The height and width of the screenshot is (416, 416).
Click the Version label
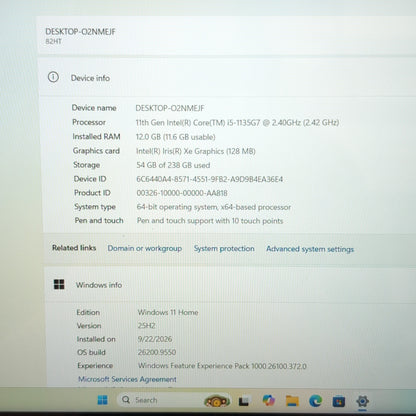pyautogui.click(x=89, y=326)
